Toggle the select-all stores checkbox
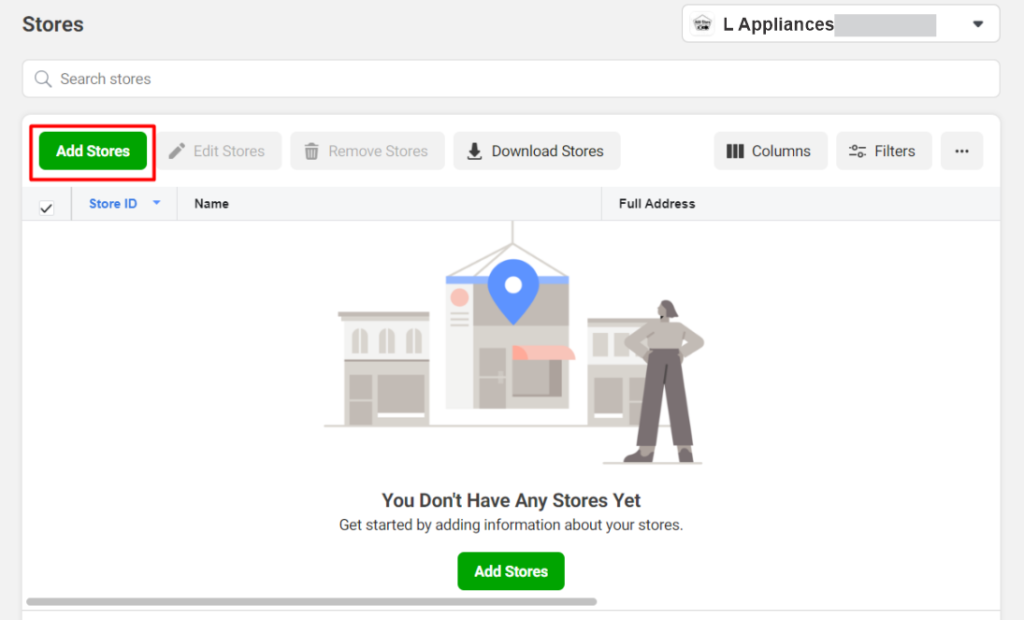Image resolution: width=1024 pixels, height=620 pixels. (46, 208)
